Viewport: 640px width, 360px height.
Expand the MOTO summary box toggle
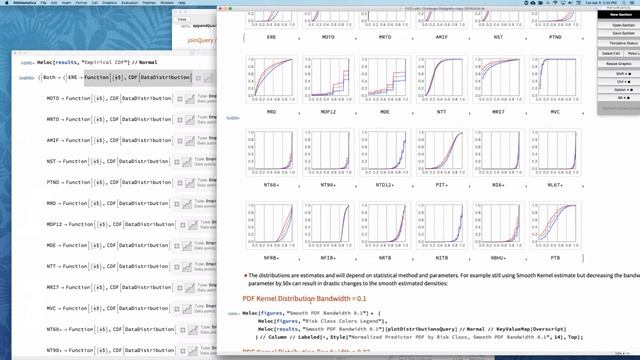180,99
